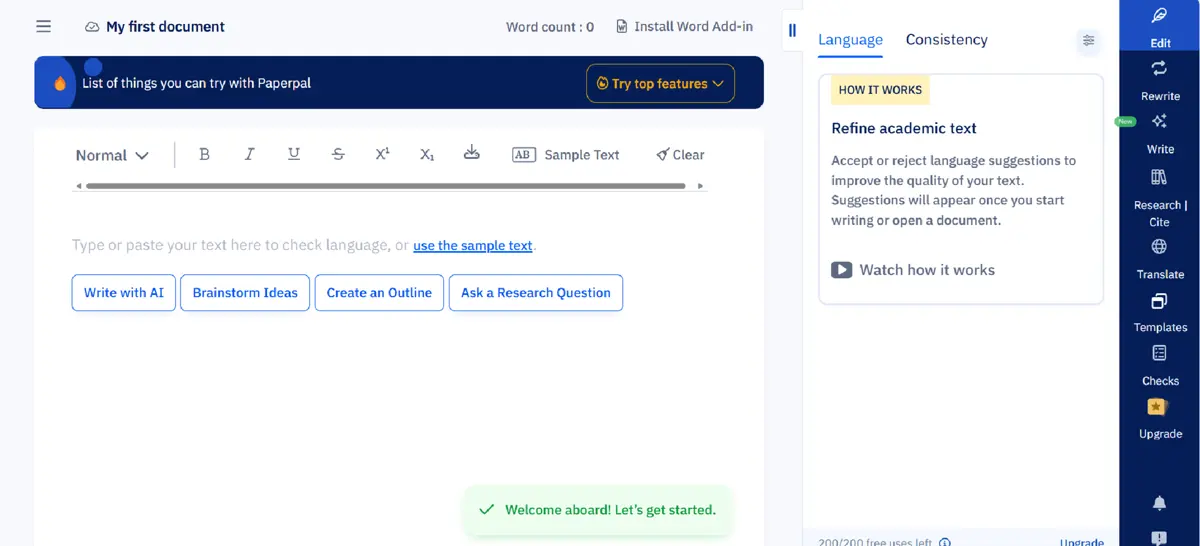Click the toolbar scrollbar right arrow
The height and width of the screenshot is (546, 1200).
click(700, 186)
